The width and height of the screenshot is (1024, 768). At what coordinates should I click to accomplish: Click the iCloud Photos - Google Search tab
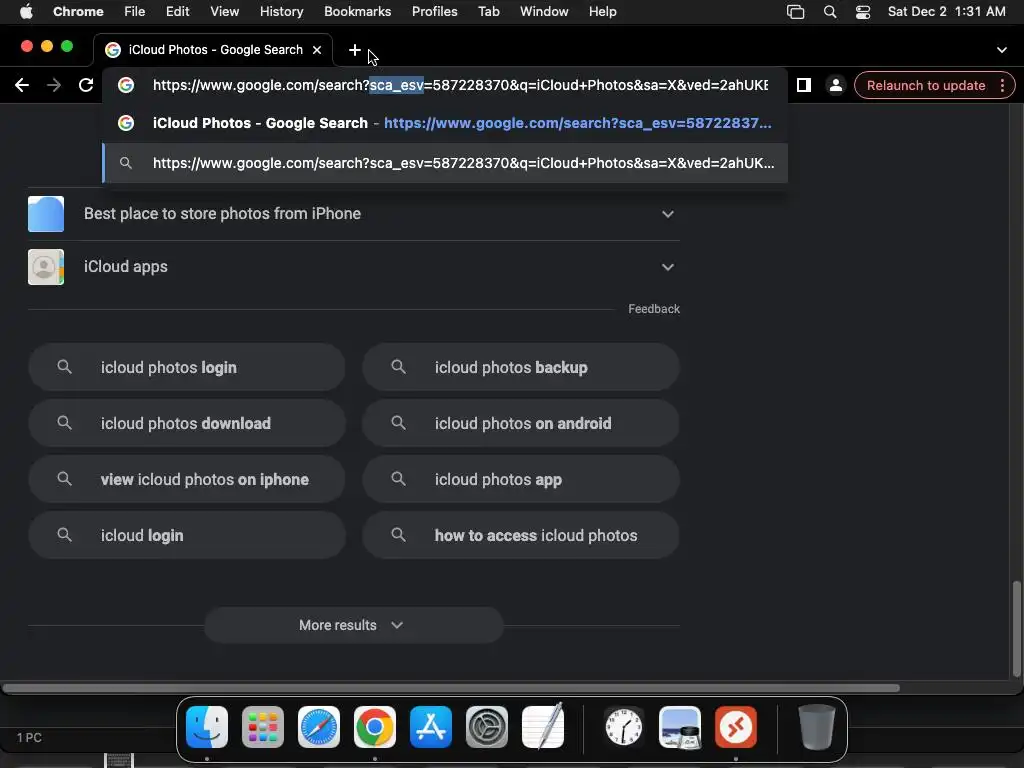pos(213,50)
